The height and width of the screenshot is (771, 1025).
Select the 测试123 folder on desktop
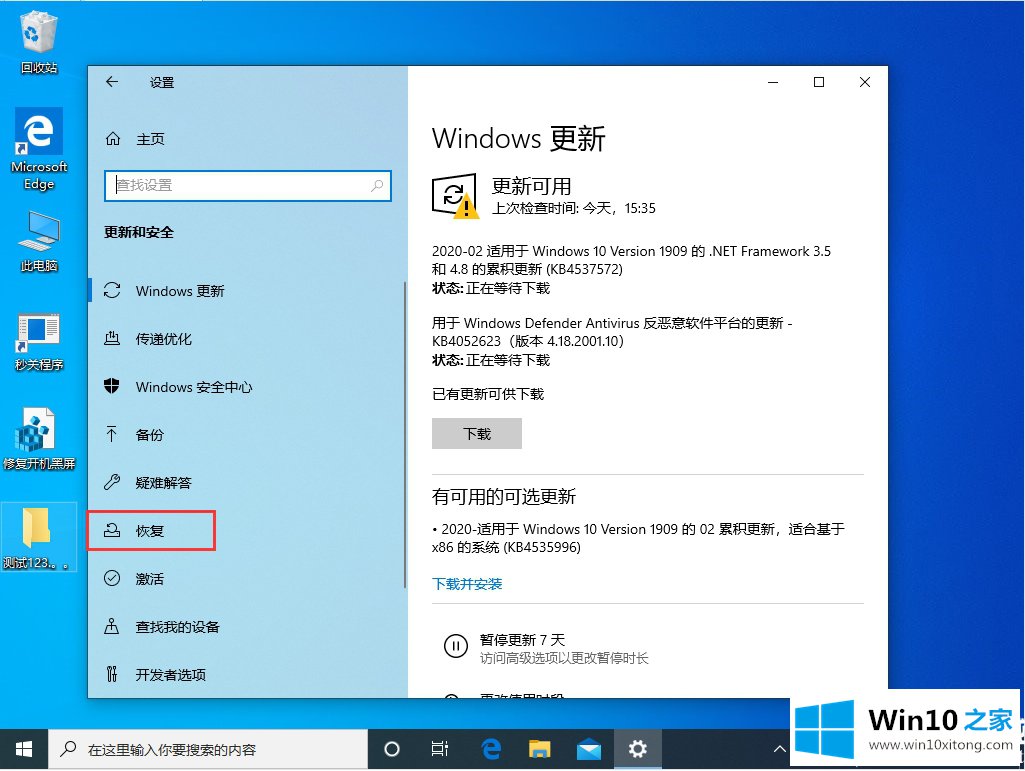[x=37, y=538]
